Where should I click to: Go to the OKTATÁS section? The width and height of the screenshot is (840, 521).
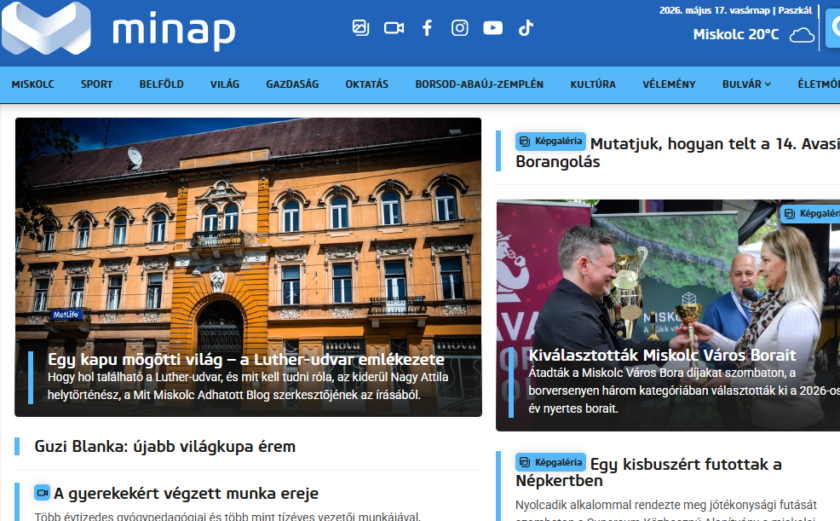coord(366,84)
